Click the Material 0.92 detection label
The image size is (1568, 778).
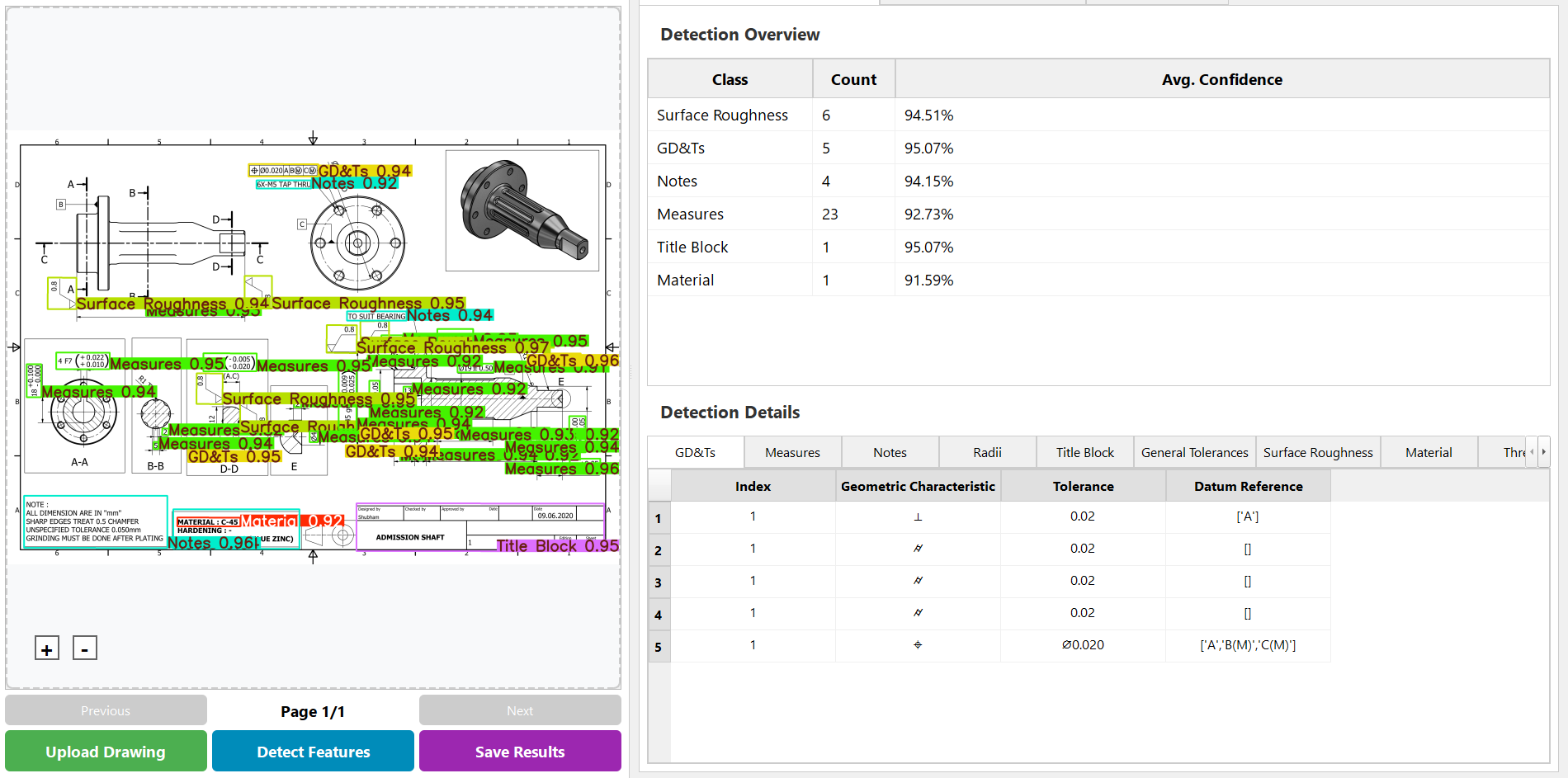coord(292,521)
